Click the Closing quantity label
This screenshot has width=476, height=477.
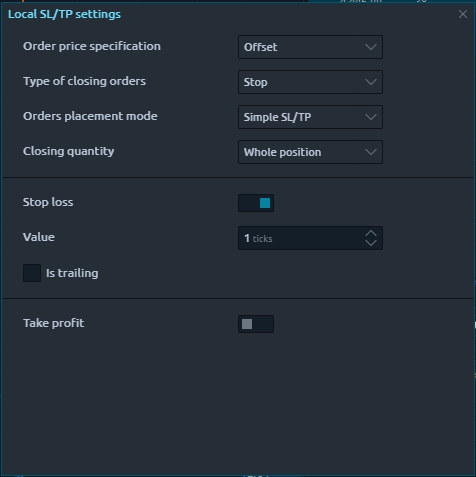coord(69,151)
